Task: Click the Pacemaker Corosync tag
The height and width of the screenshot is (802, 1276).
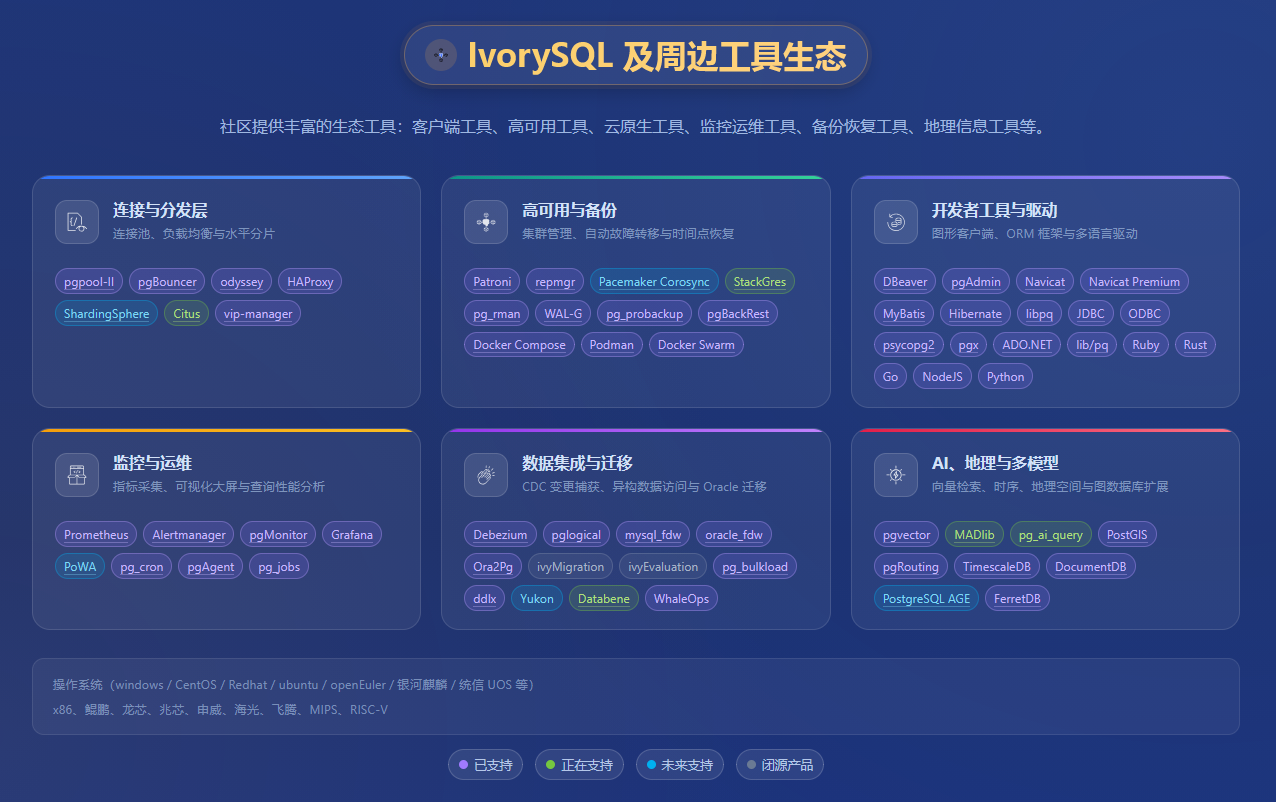Action: 654,282
